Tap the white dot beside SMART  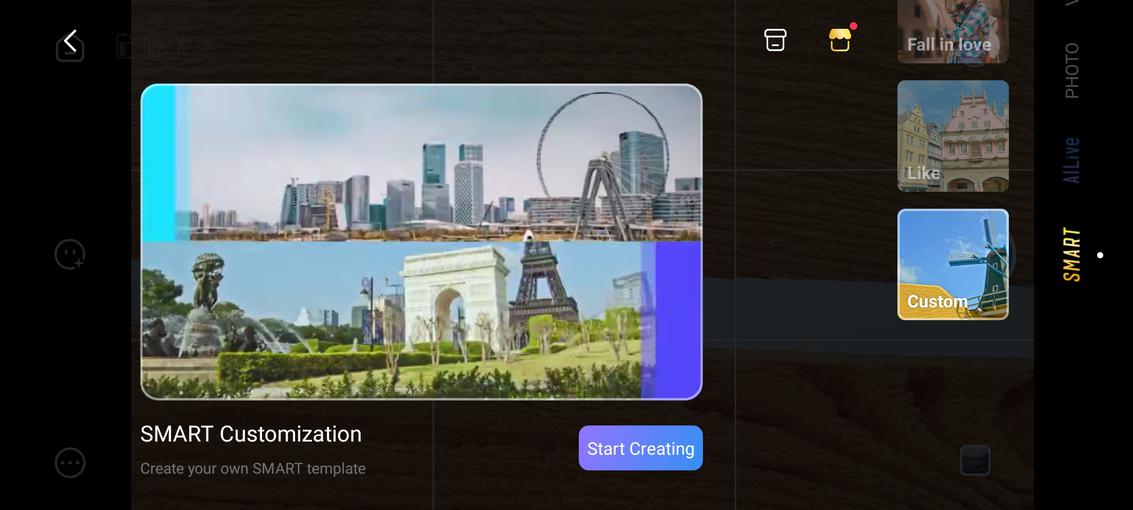pyautogui.click(x=1100, y=255)
